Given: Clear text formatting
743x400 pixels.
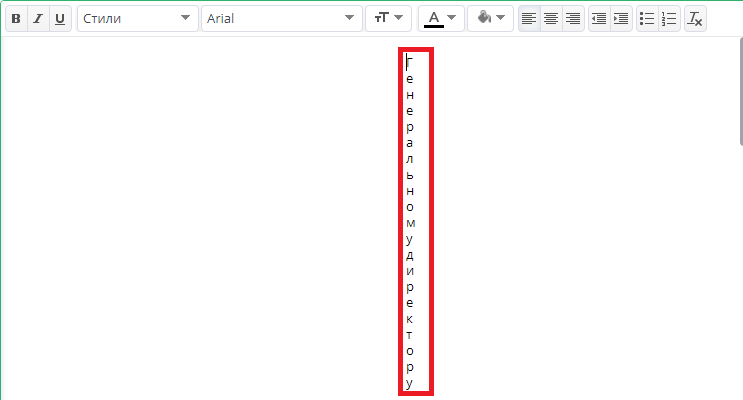Looking at the screenshot, I should coord(695,18).
